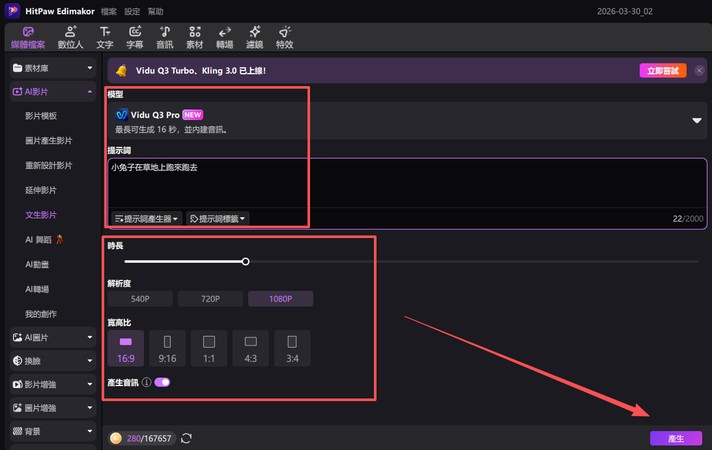This screenshot has width=712, height=450.
Task: Open the Vidu Q3 Pro model dropdown
Action: (407, 121)
